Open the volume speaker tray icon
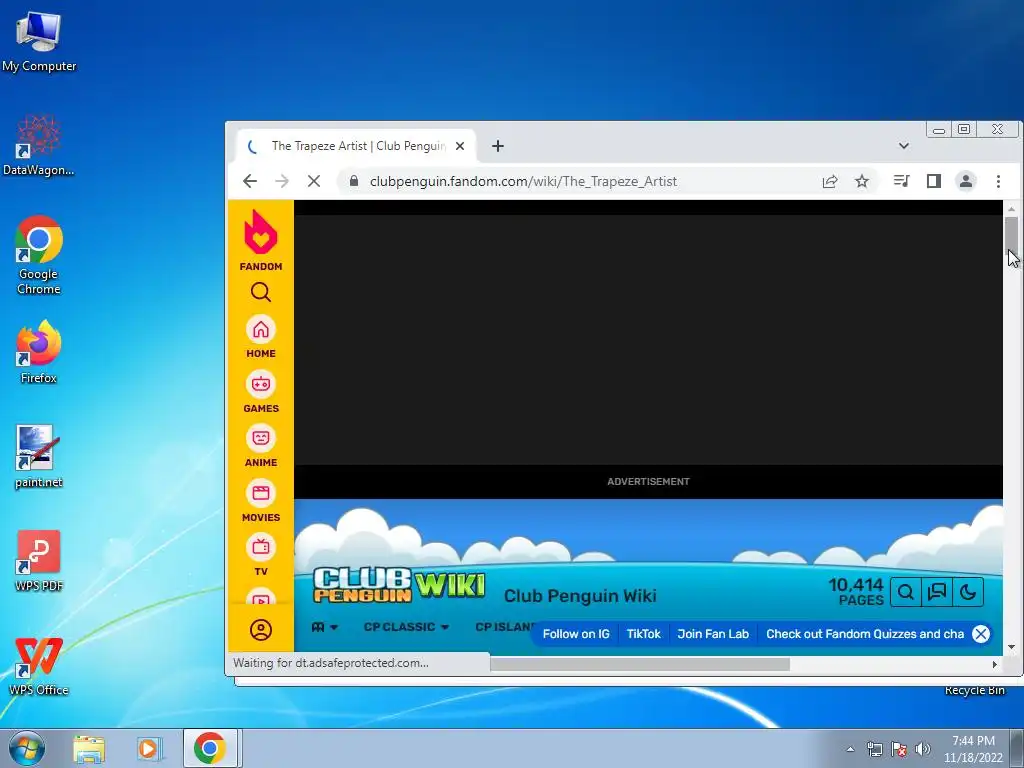Screen dimensions: 1024x768 coord(923,749)
